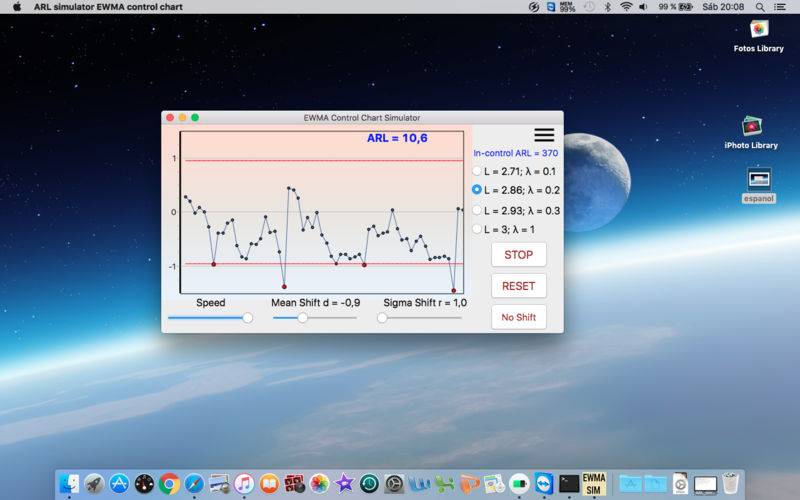Open the ARL simulator EWMA control chart menu
Image resolution: width=800 pixels, height=500 pixels.
pyautogui.click(x=108, y=7)
